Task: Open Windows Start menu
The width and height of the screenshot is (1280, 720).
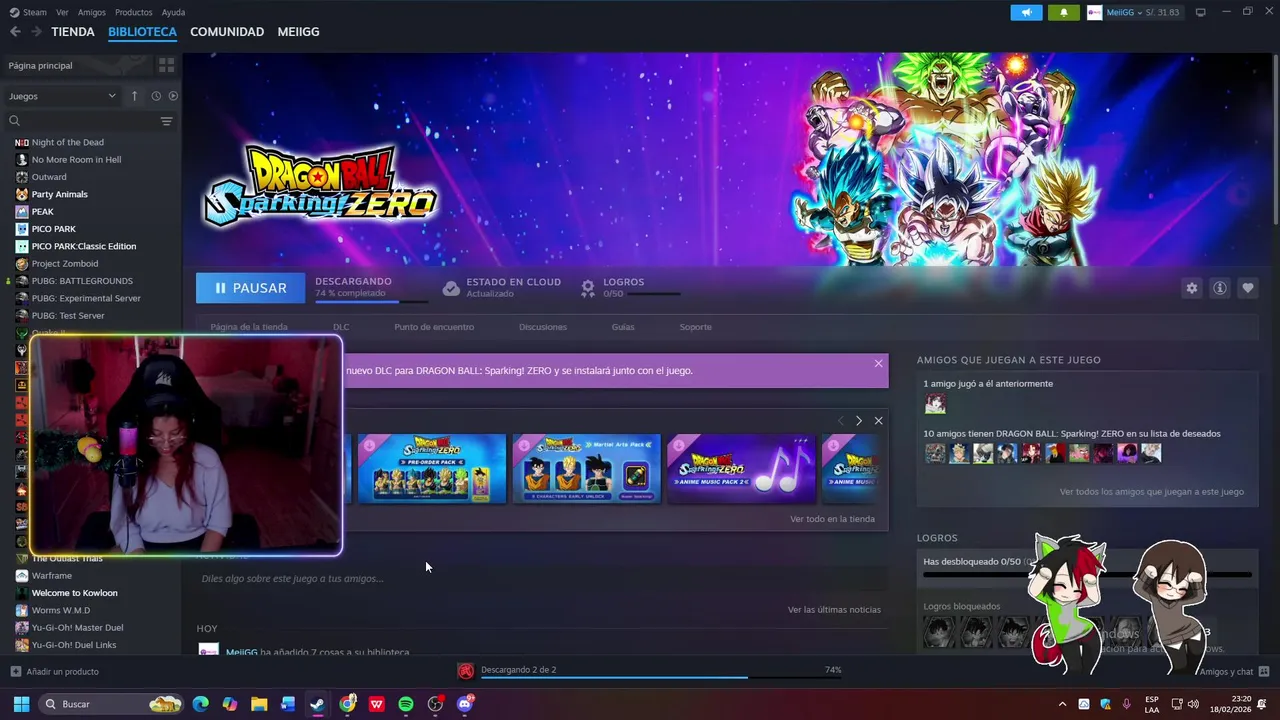Action: tap(21, 704)
